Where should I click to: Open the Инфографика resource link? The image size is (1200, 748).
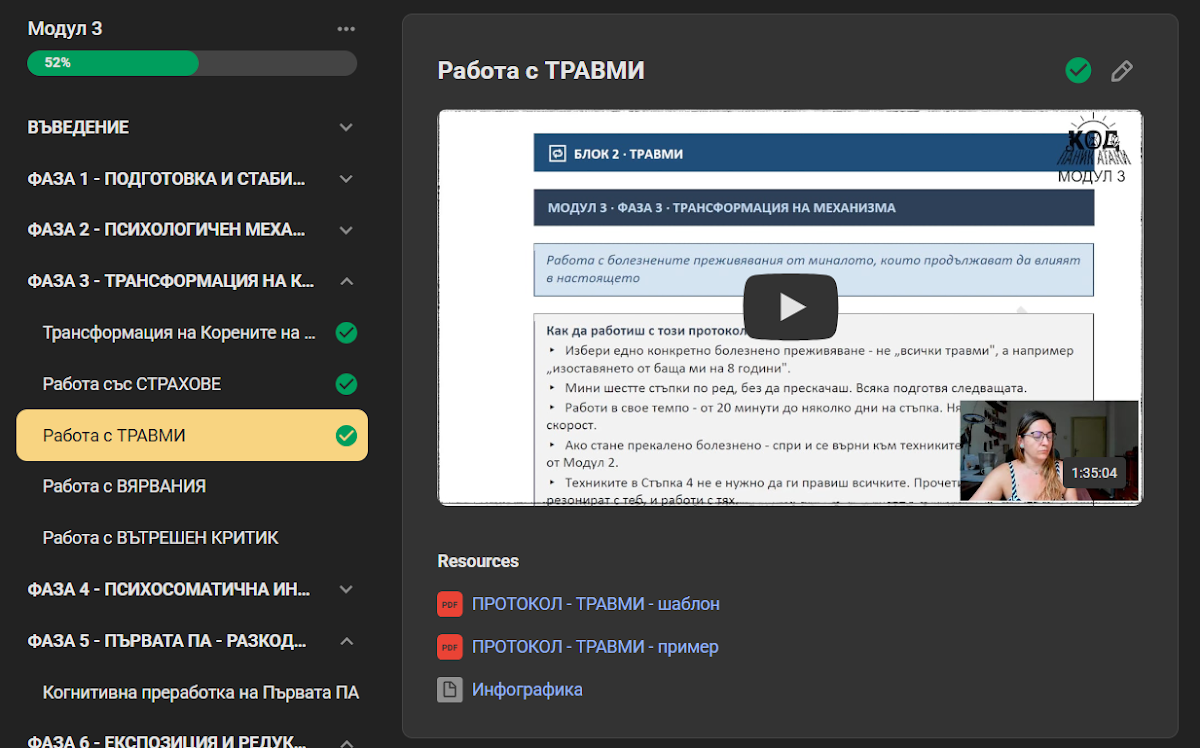point(527,690)
